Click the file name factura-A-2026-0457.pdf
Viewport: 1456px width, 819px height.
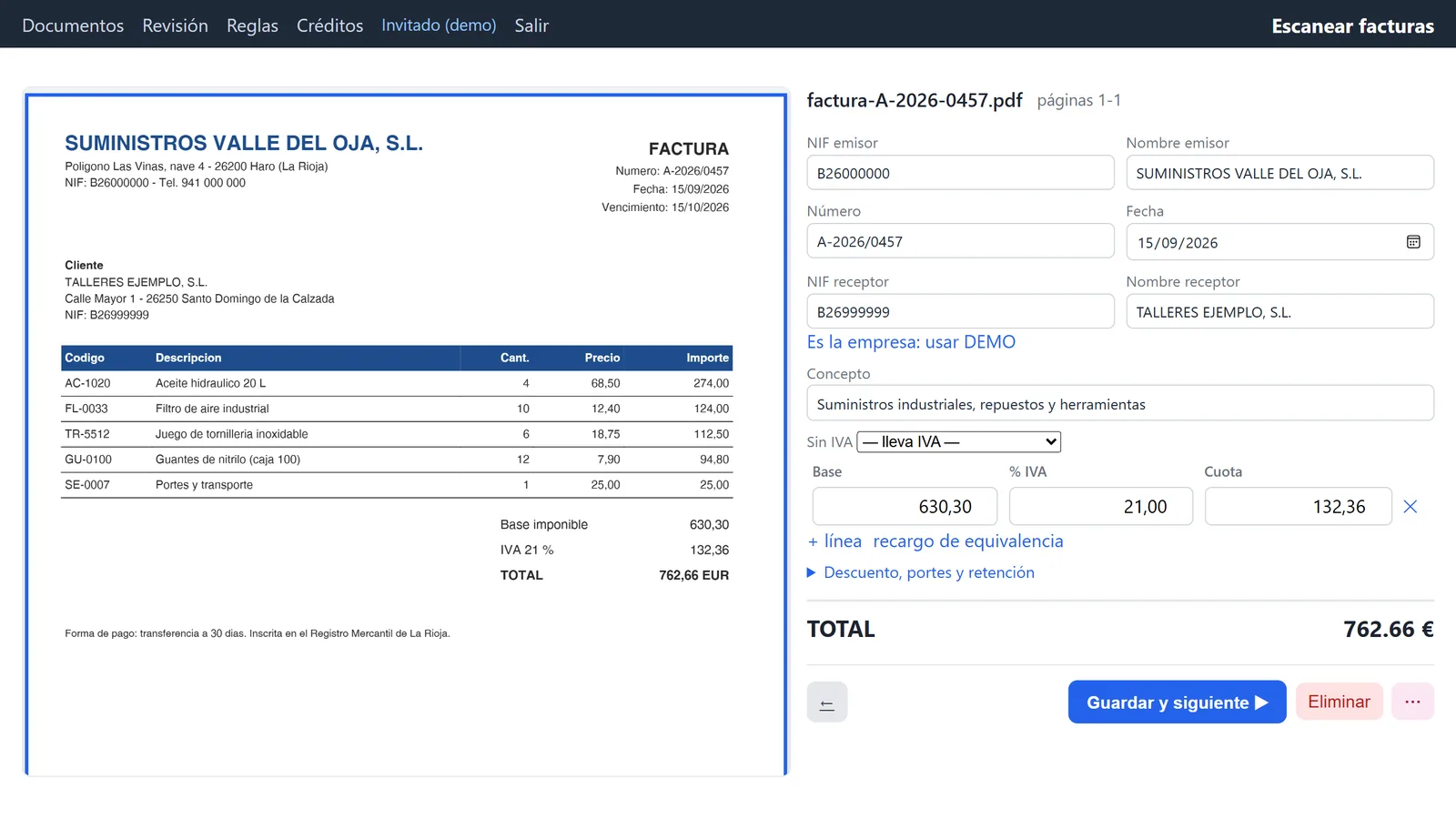click(915, 100)
